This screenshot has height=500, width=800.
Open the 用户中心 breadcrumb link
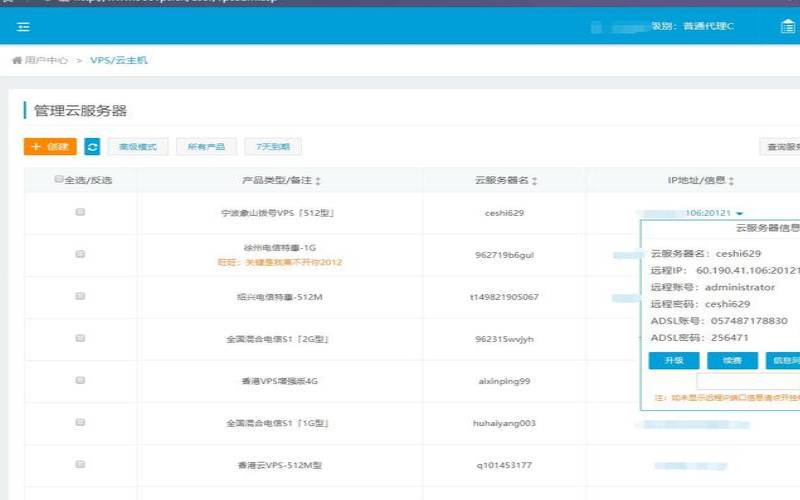(x=46, y=60)
